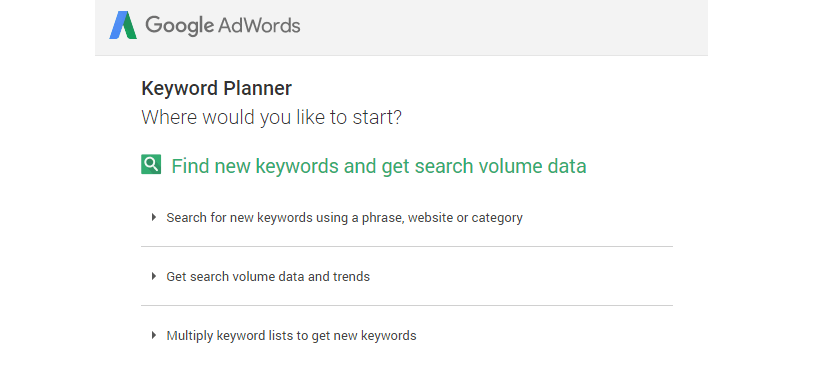The width and height of the screenshot is (823, 392).
Task: Click 'Where would you like to start?' text
Action: point(271,117)
